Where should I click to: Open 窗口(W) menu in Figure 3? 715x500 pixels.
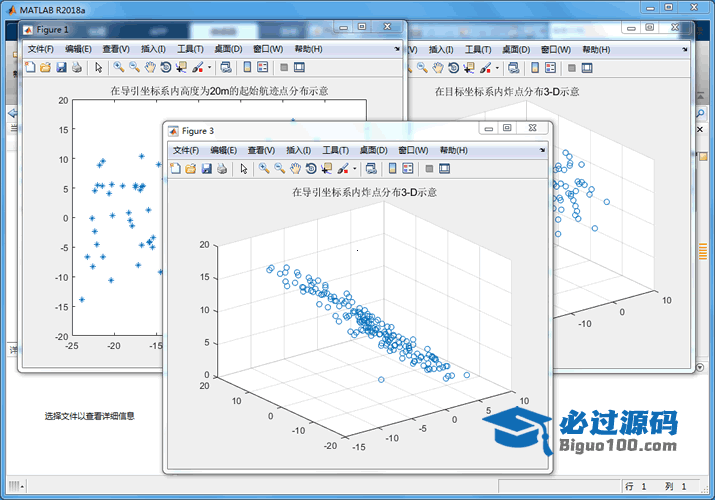click(x=413, y=150)
